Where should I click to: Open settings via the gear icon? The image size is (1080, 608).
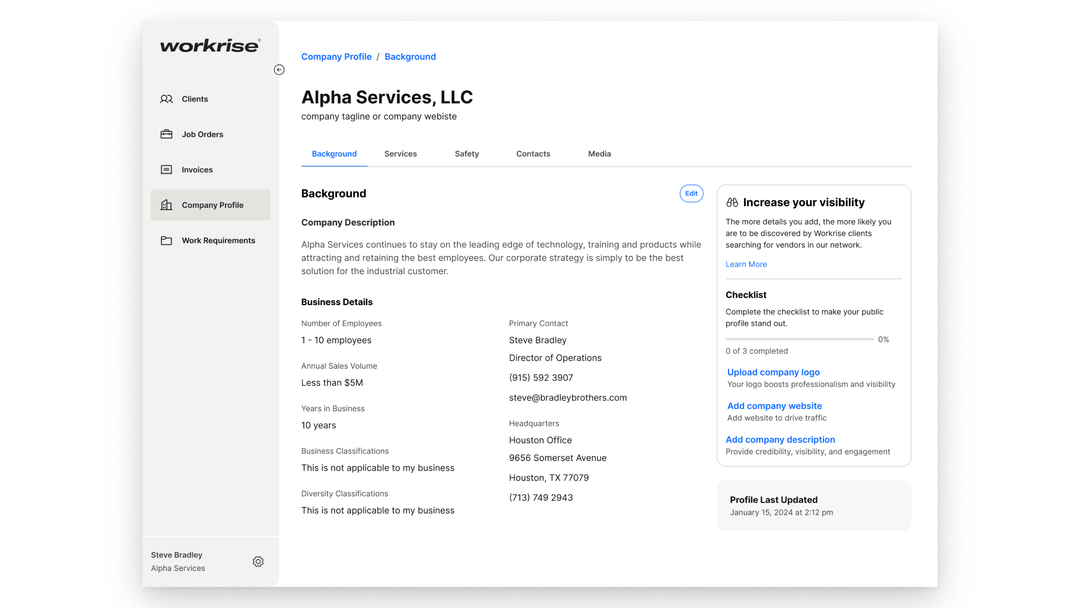258,562
